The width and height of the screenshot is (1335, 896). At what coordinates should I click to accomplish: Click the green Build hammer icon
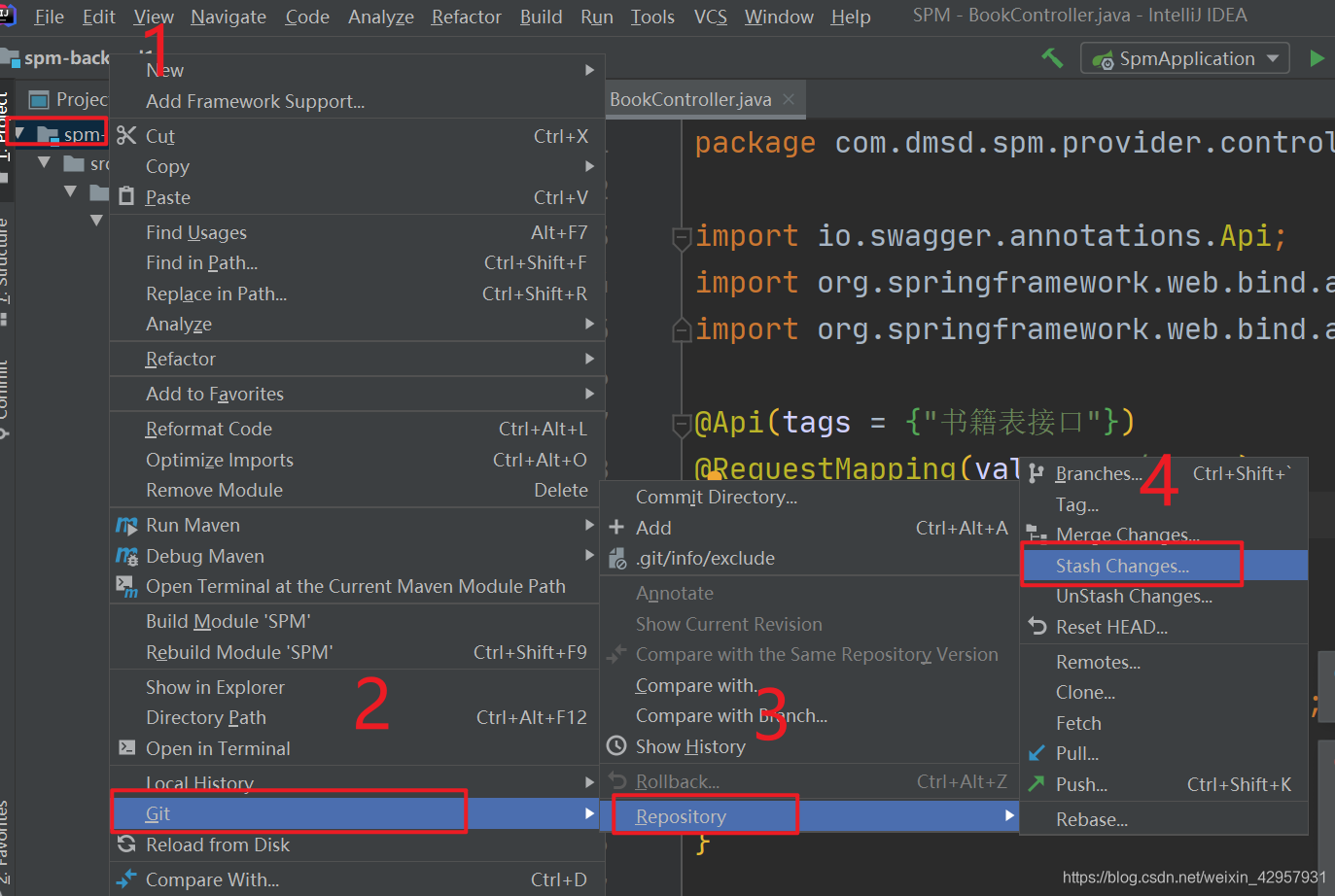(x=1052, y=58)
